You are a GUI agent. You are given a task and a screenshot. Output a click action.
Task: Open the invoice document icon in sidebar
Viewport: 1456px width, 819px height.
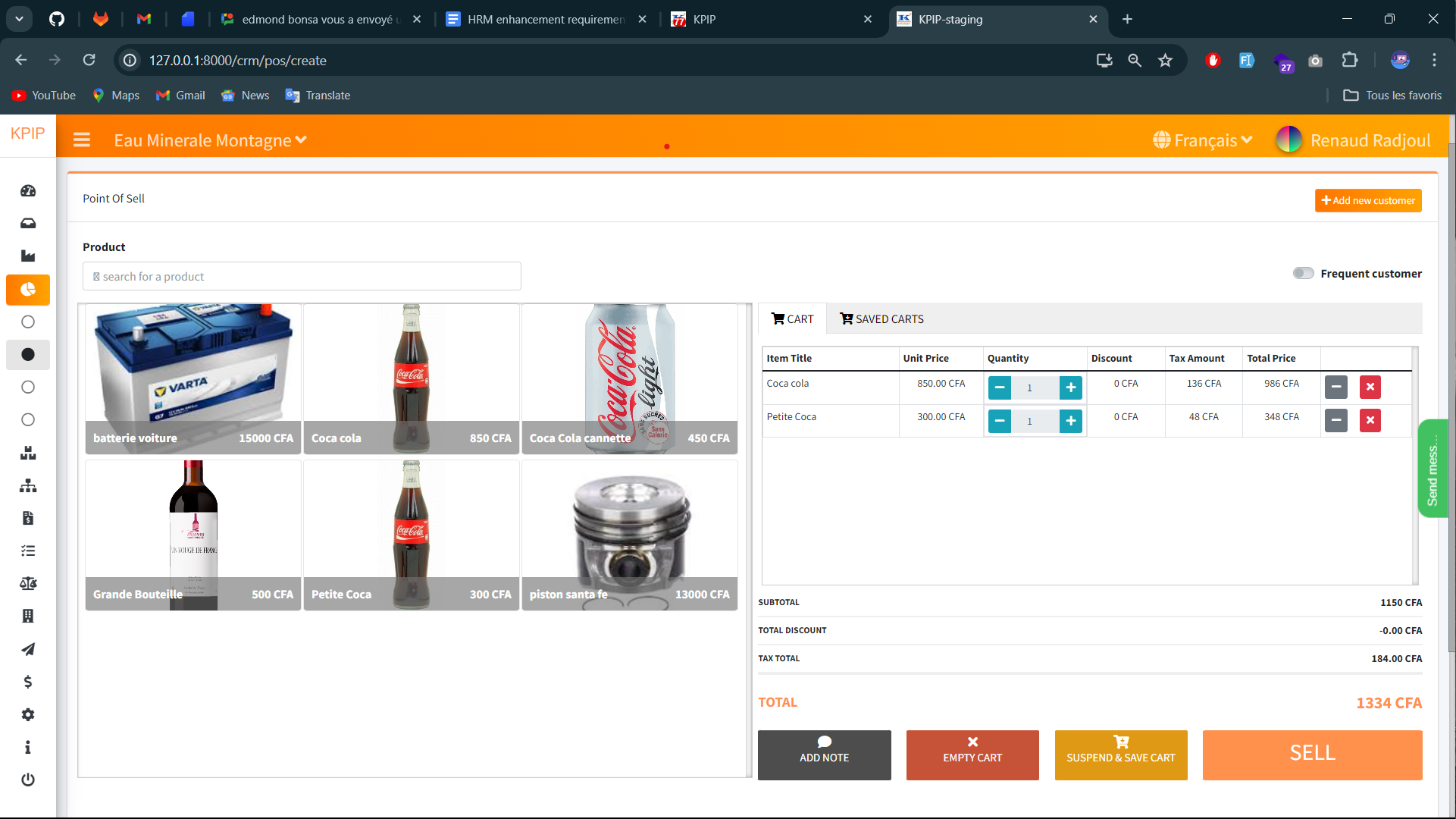tap(28, 519)
